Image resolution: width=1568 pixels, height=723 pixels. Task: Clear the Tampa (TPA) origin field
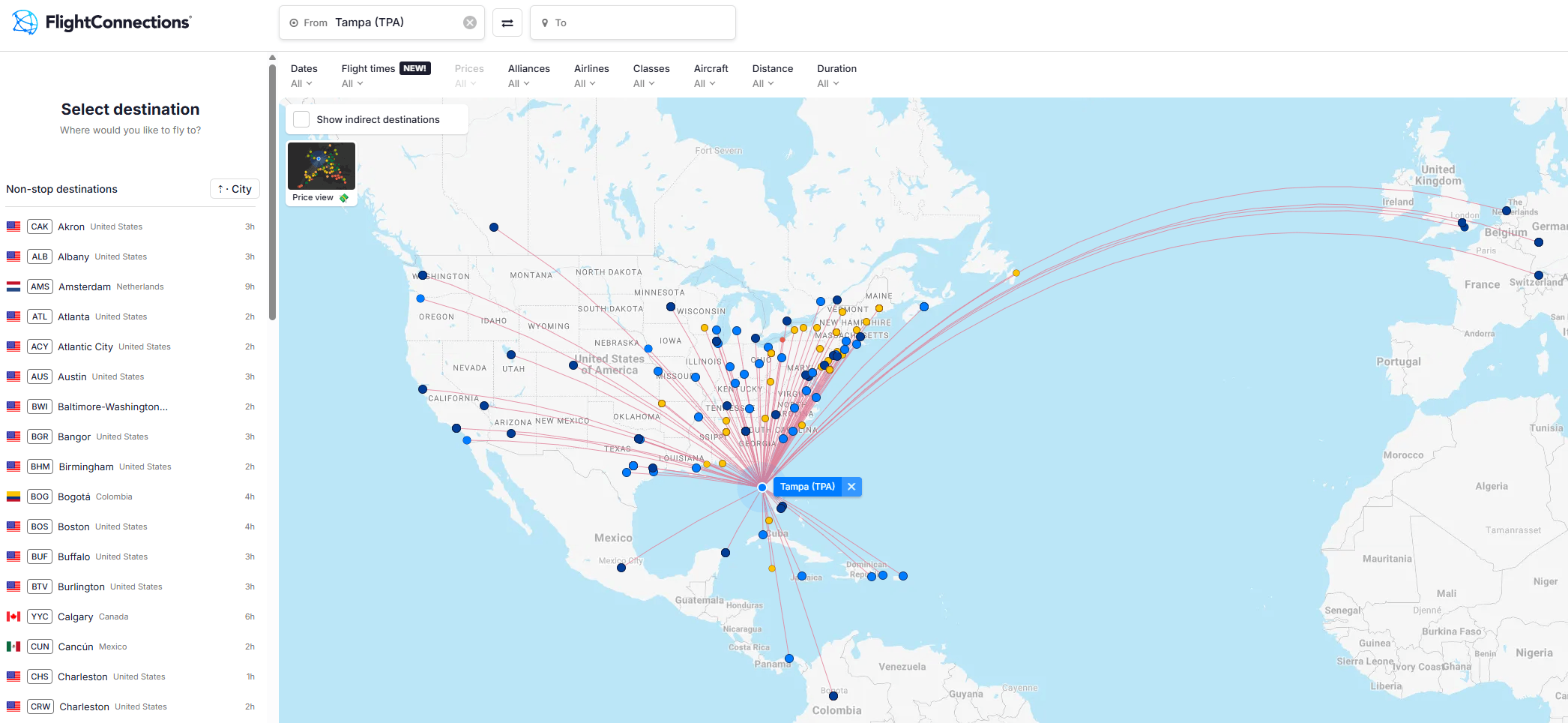[470, 22]
